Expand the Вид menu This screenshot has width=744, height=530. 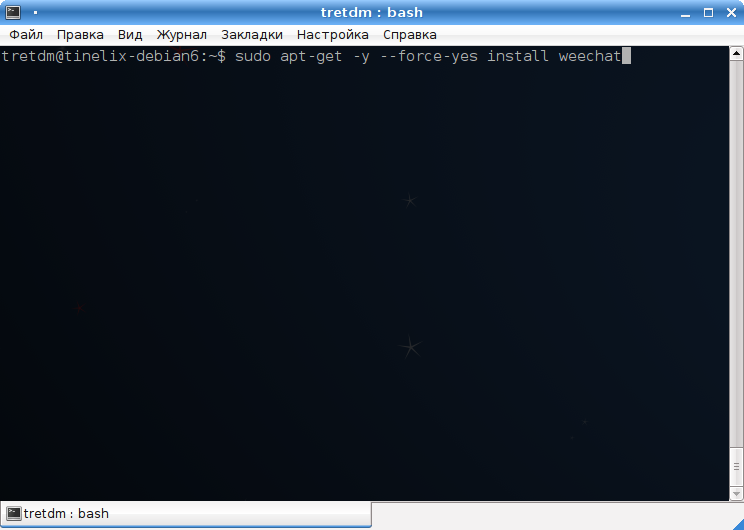tap(130, 34)
